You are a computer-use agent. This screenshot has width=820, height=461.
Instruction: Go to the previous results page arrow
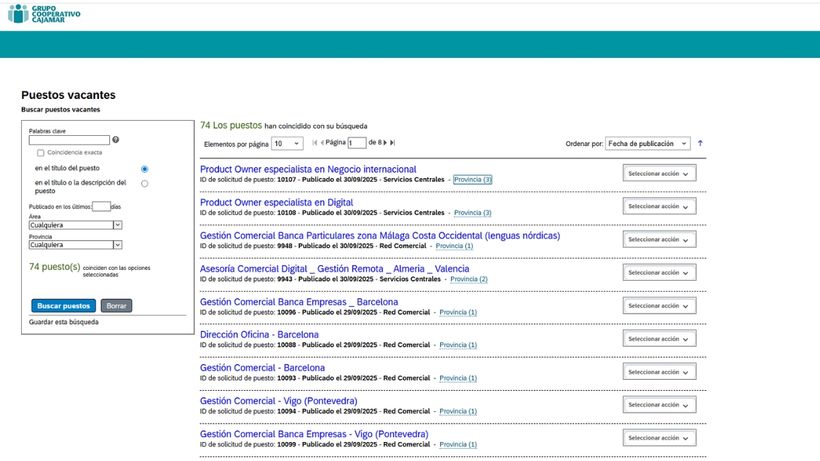(x=324, y=144)
